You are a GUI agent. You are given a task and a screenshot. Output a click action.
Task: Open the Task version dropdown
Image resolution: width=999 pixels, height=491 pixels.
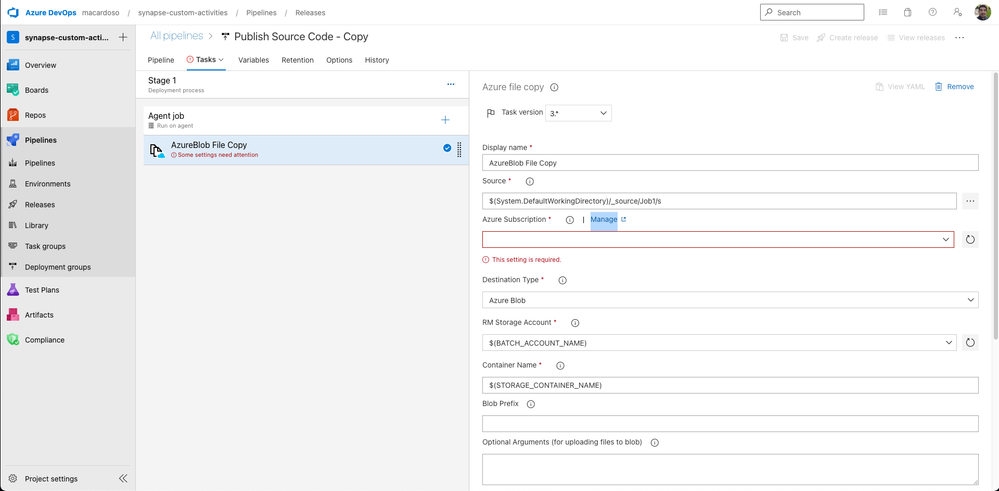click(x=579, y=113)
